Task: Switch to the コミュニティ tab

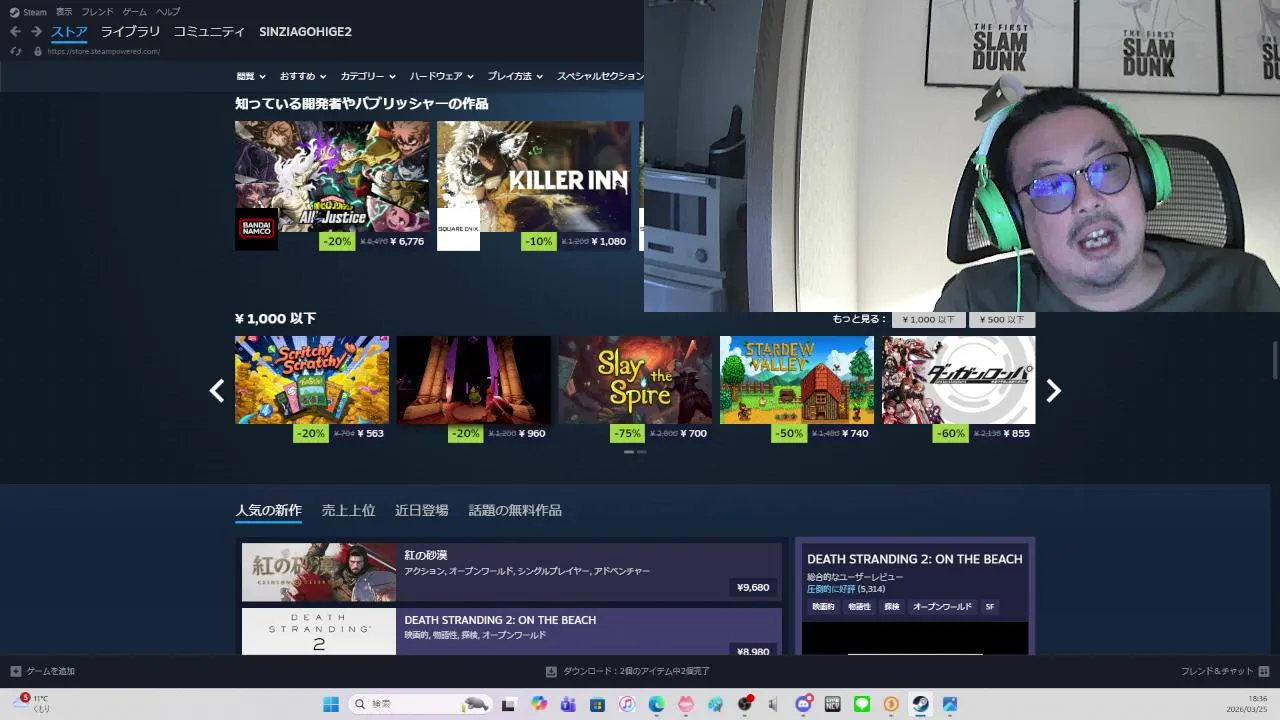Action: 209,32
